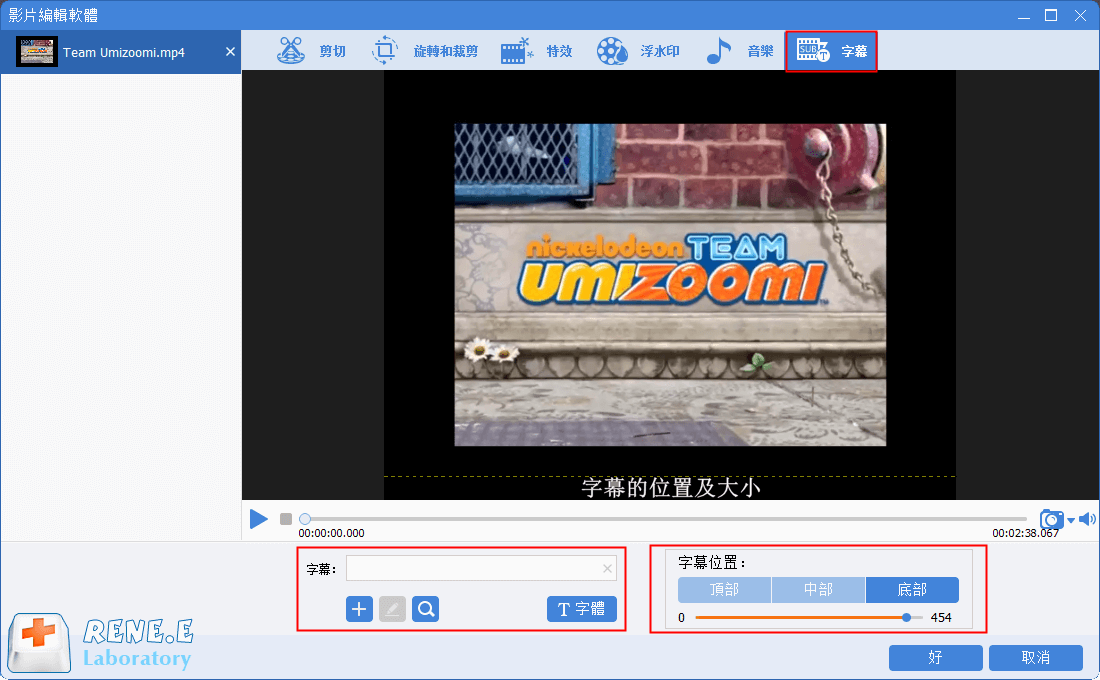The image size is (1100, 680).
Task: Click the SUB subtitle icon
Action: pos(812,51)
